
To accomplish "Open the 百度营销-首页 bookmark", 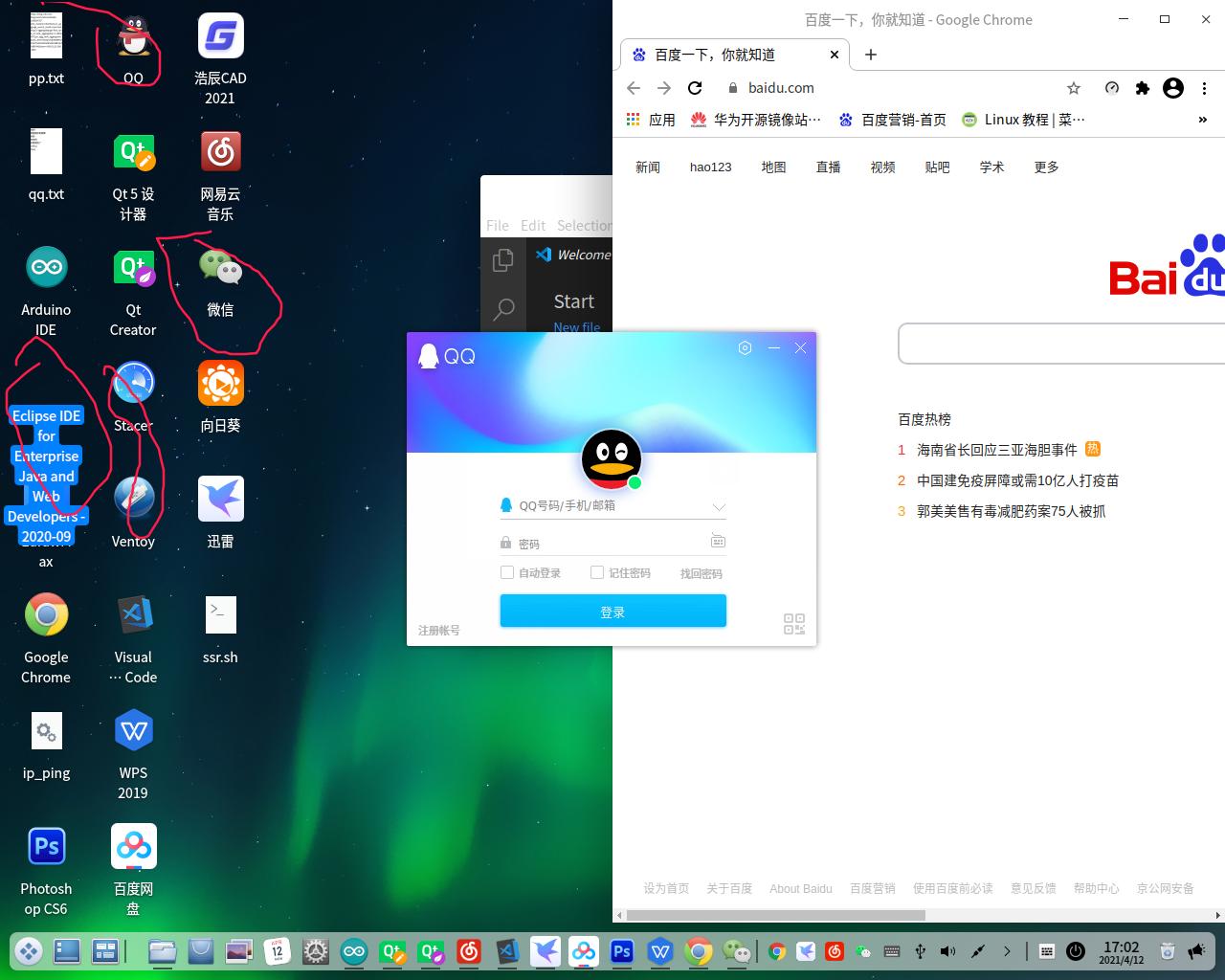I will tap(893, 120).
